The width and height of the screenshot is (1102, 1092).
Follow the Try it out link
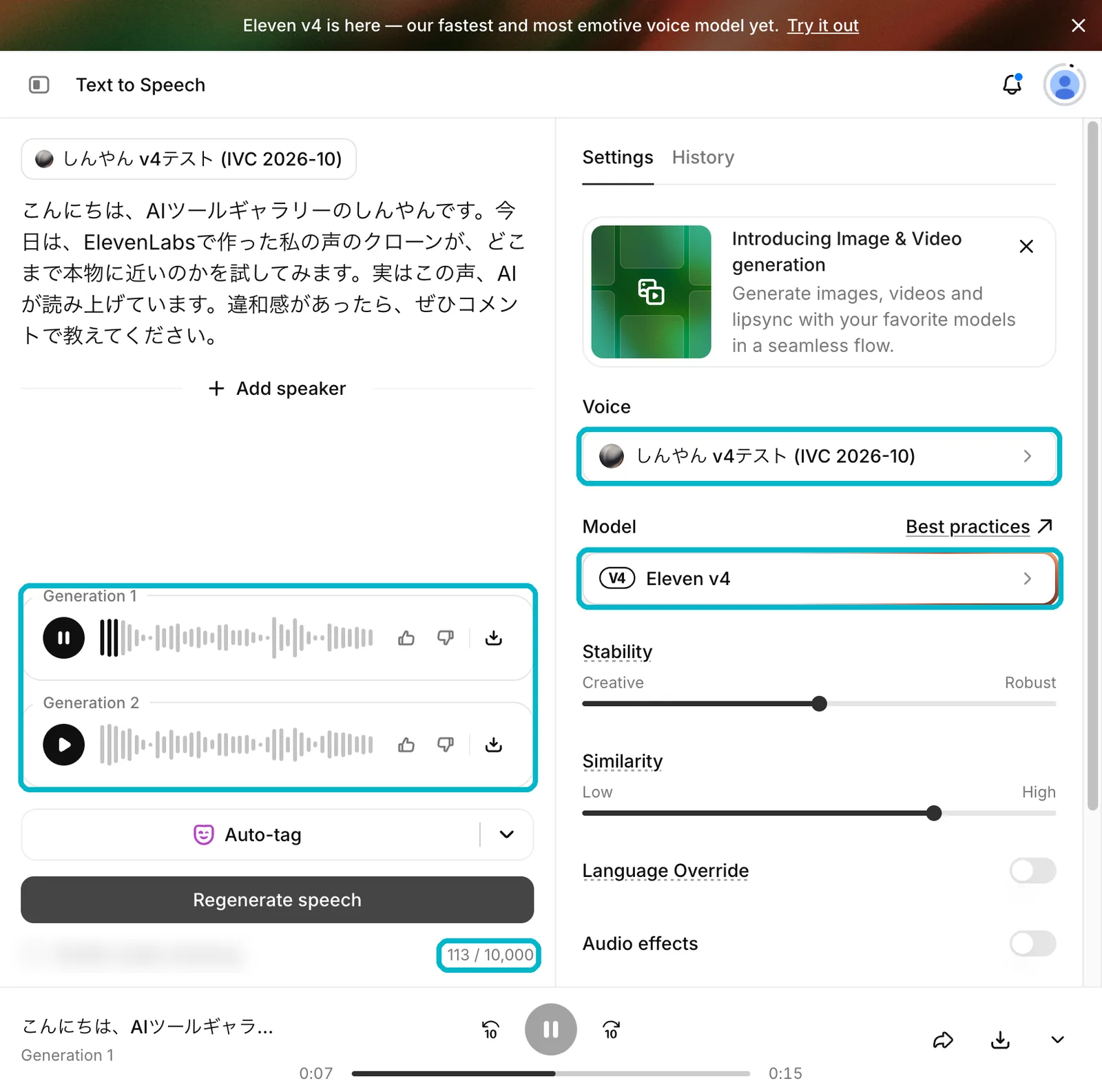tap(823, 25)
